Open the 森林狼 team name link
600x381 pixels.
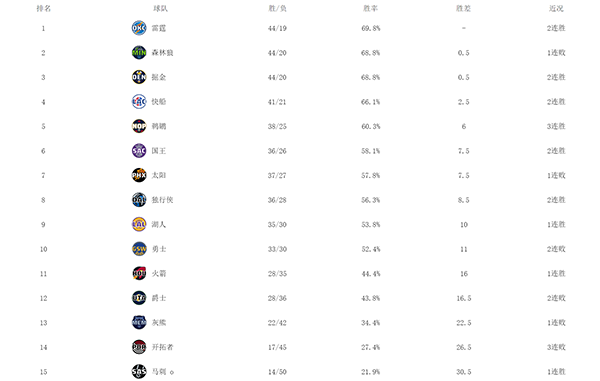coord(163,53)
